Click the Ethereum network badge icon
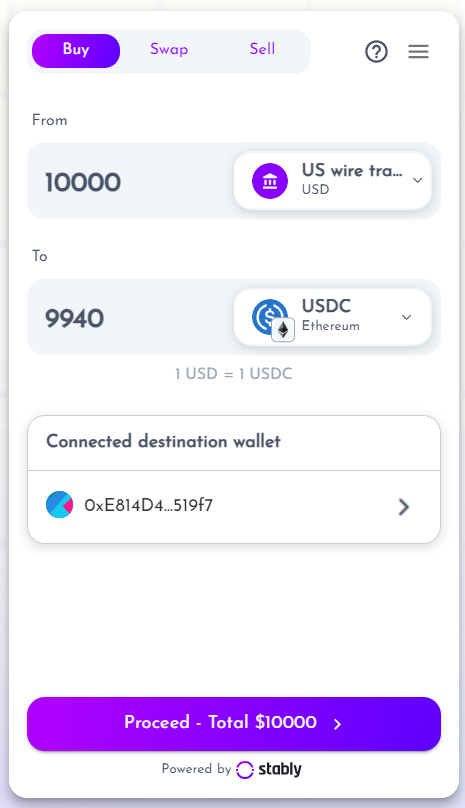465x808 pixels. [x=283, y=330]
